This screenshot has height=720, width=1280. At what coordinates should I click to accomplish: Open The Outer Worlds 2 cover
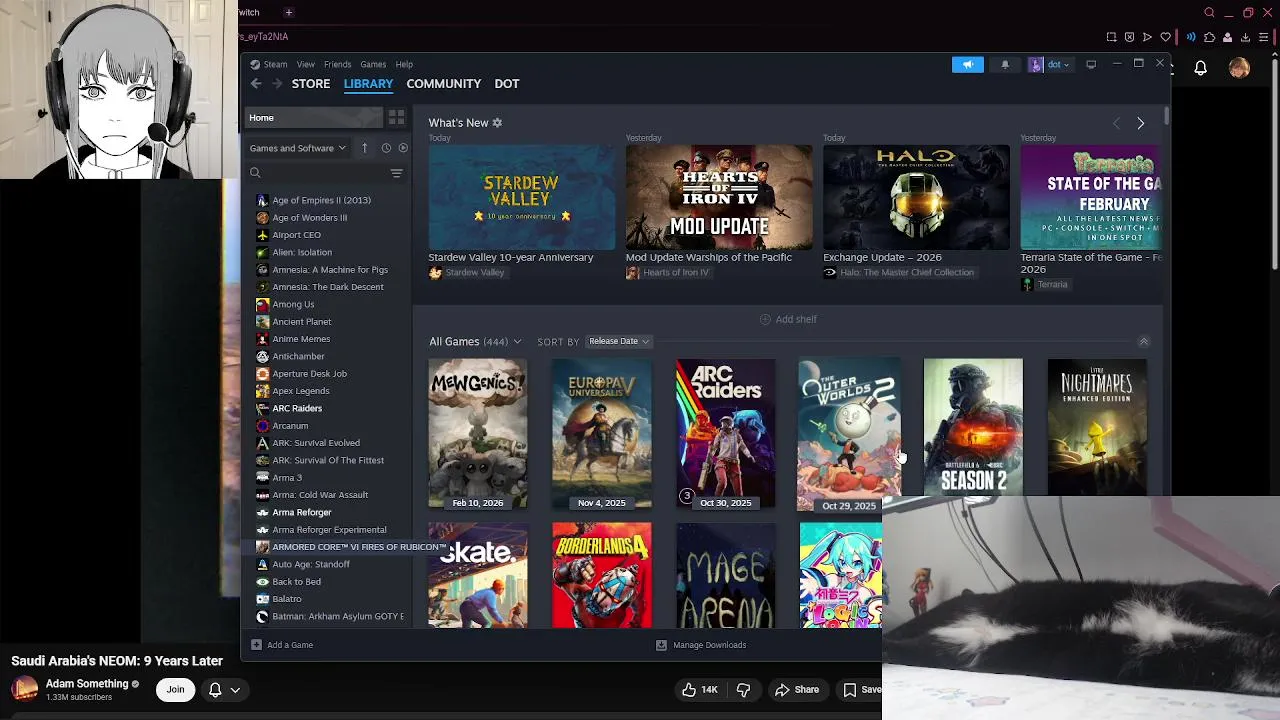[849, 435]
